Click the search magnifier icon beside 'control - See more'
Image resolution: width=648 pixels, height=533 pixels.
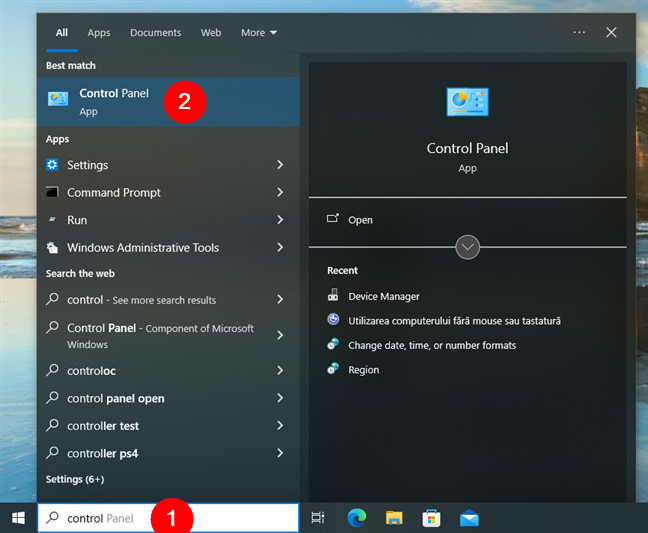click(52, 299)
